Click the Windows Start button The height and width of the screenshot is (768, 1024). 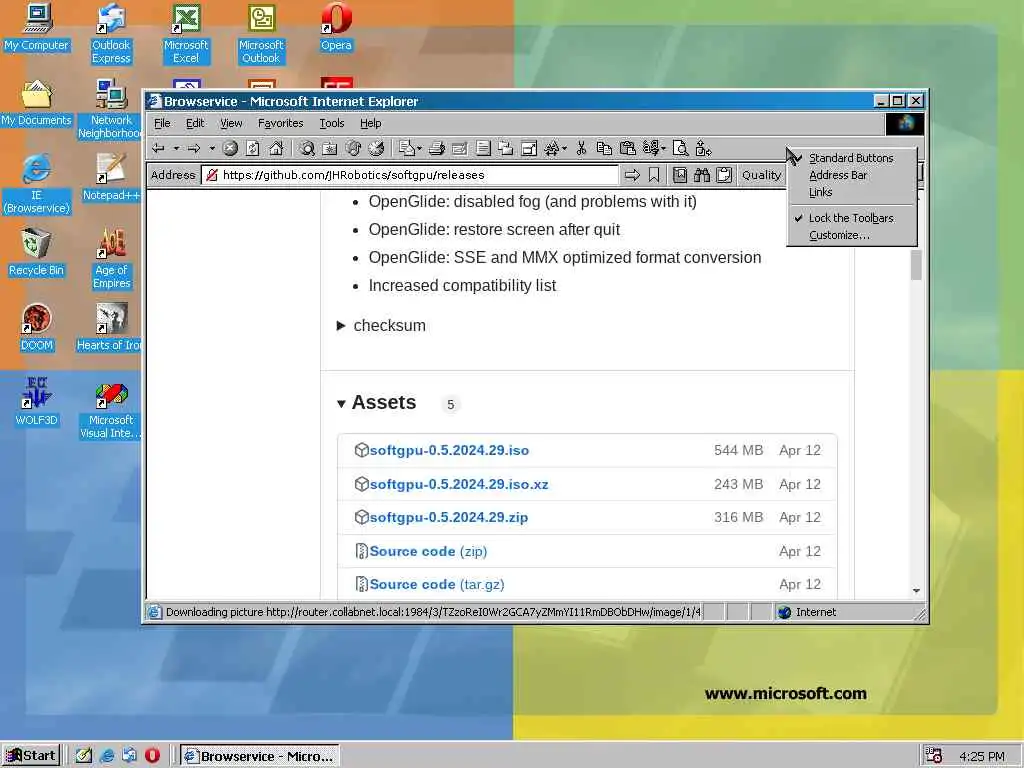(31, 756)
